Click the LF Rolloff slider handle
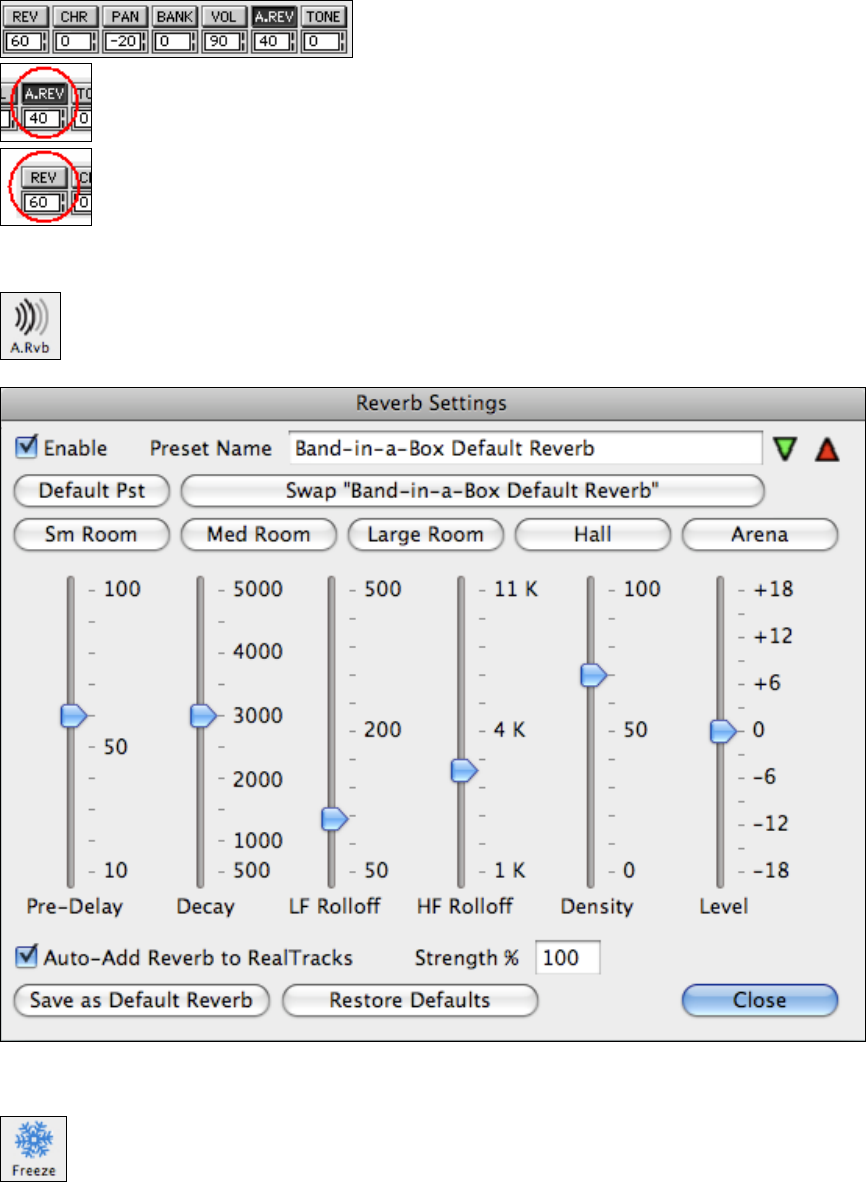The image size is (866, 1182). pyautogui.click(x=334, y=819)
